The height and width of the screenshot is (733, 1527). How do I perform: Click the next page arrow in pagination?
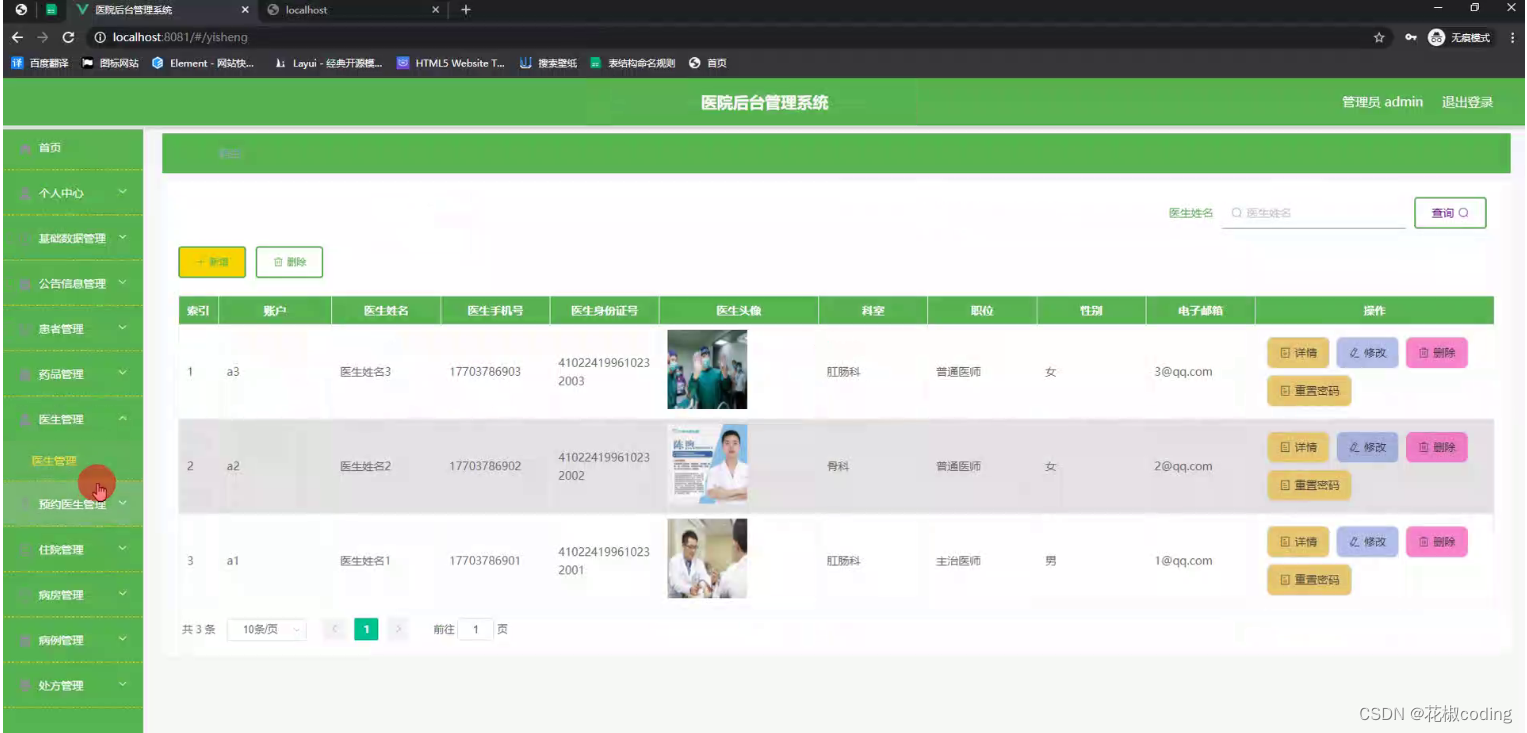398,629
